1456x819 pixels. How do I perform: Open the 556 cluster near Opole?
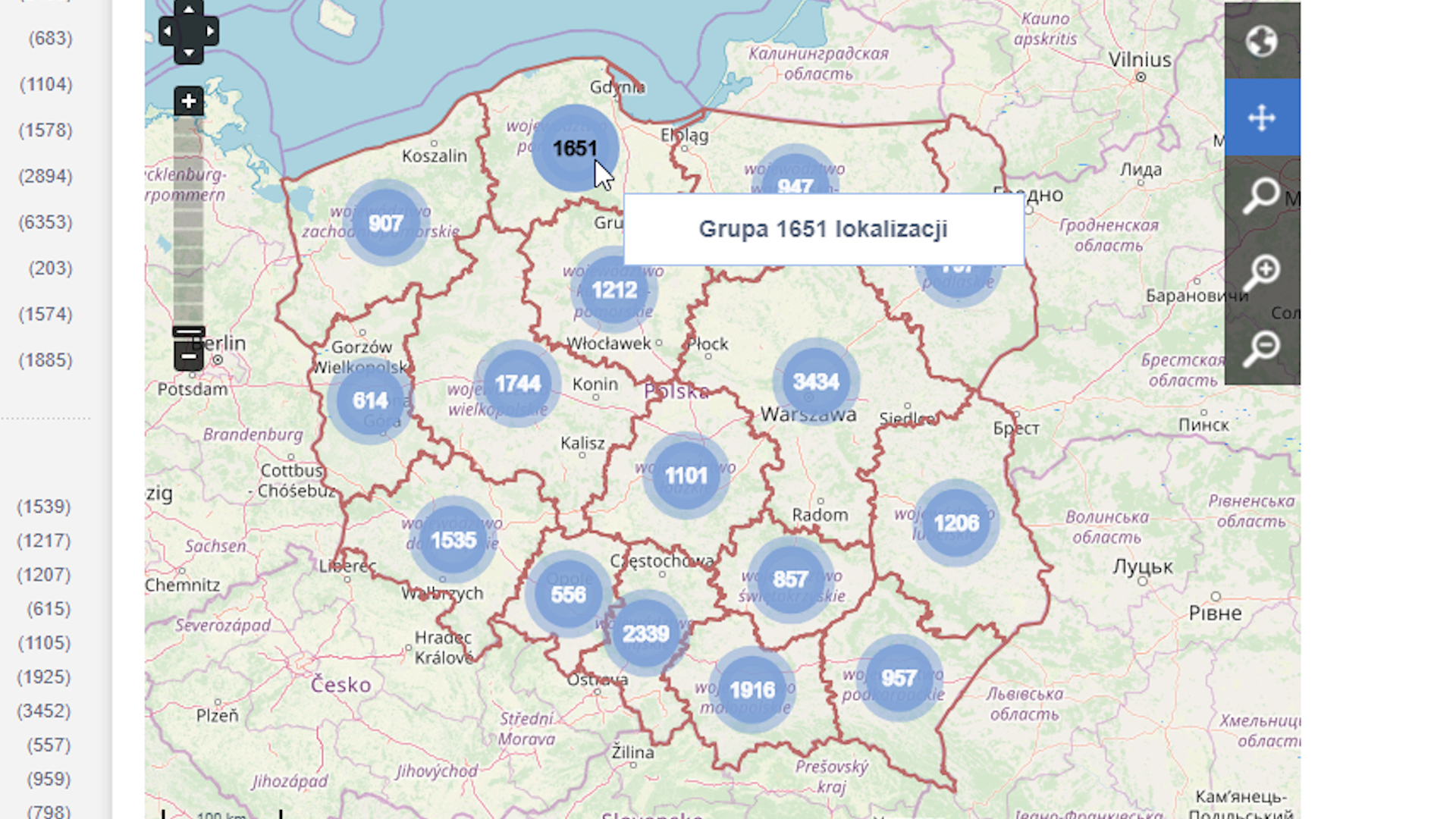click(x=568, y=594)
